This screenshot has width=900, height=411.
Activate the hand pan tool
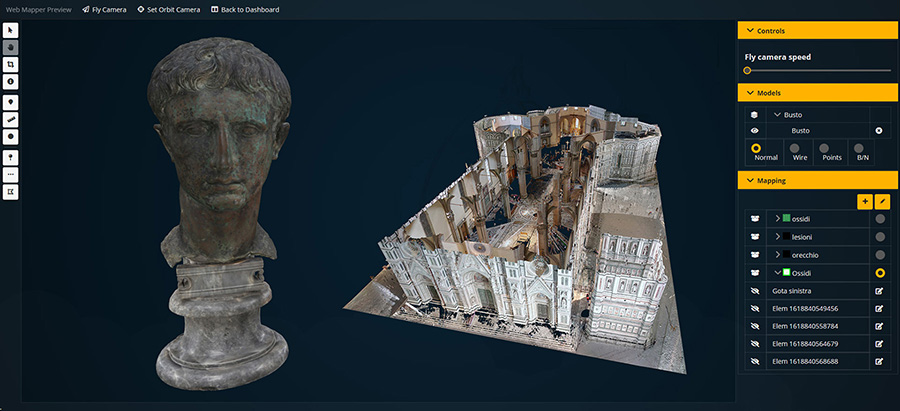(10, 47)
